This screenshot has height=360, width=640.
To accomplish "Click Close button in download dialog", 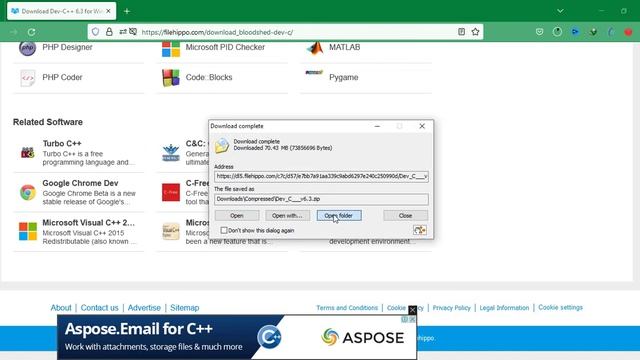I will (405, 216).
